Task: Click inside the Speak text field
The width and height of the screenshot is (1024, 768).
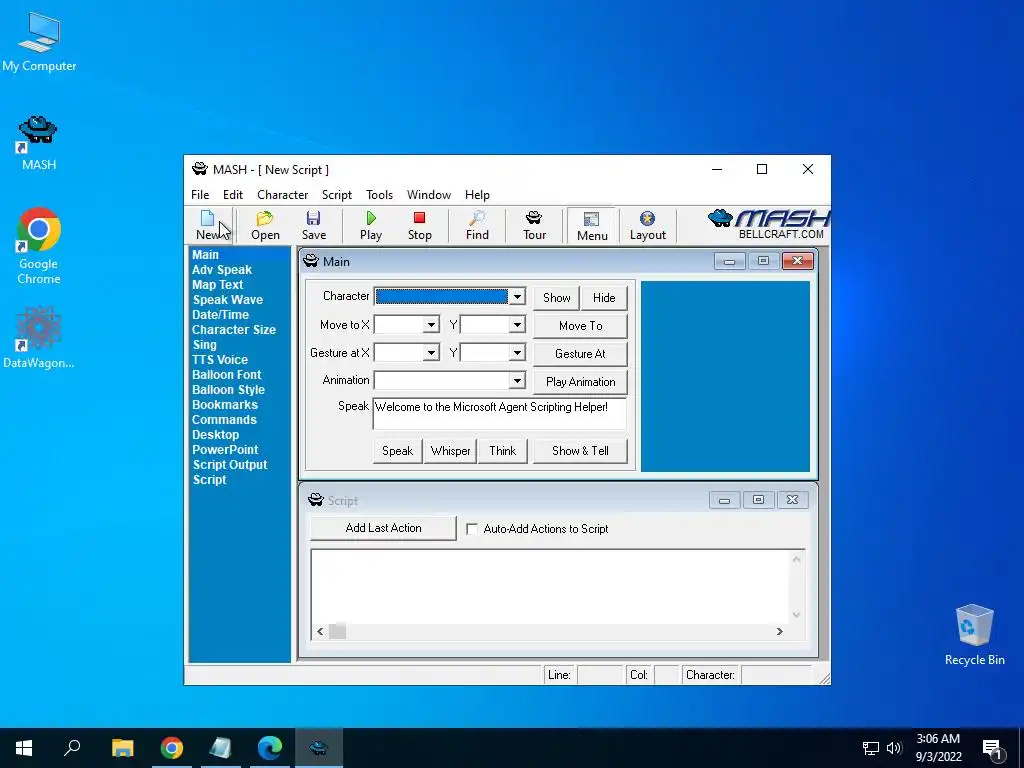Action: (500, 413)
